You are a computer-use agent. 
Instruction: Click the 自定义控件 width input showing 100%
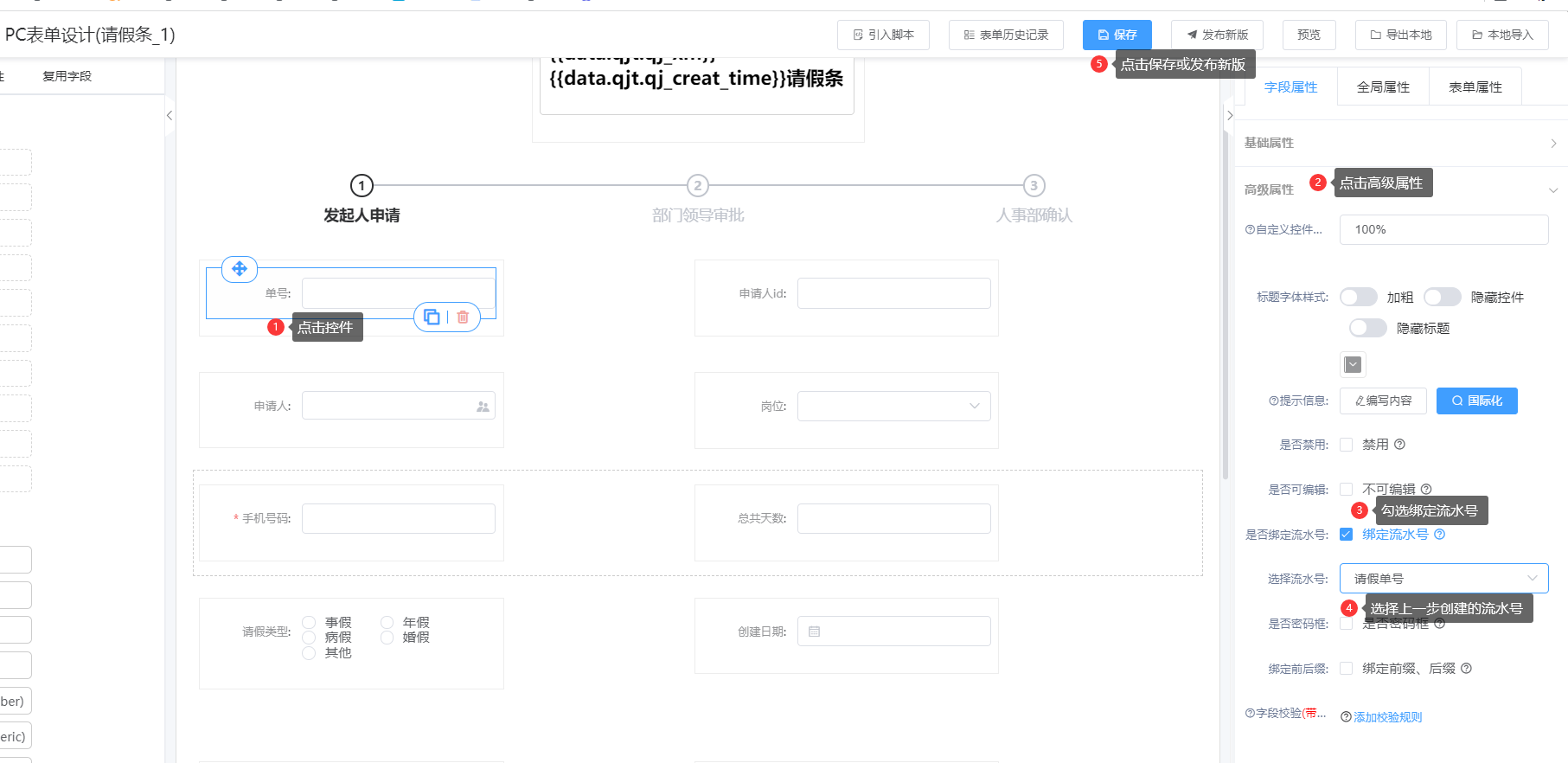[1443, 229]
